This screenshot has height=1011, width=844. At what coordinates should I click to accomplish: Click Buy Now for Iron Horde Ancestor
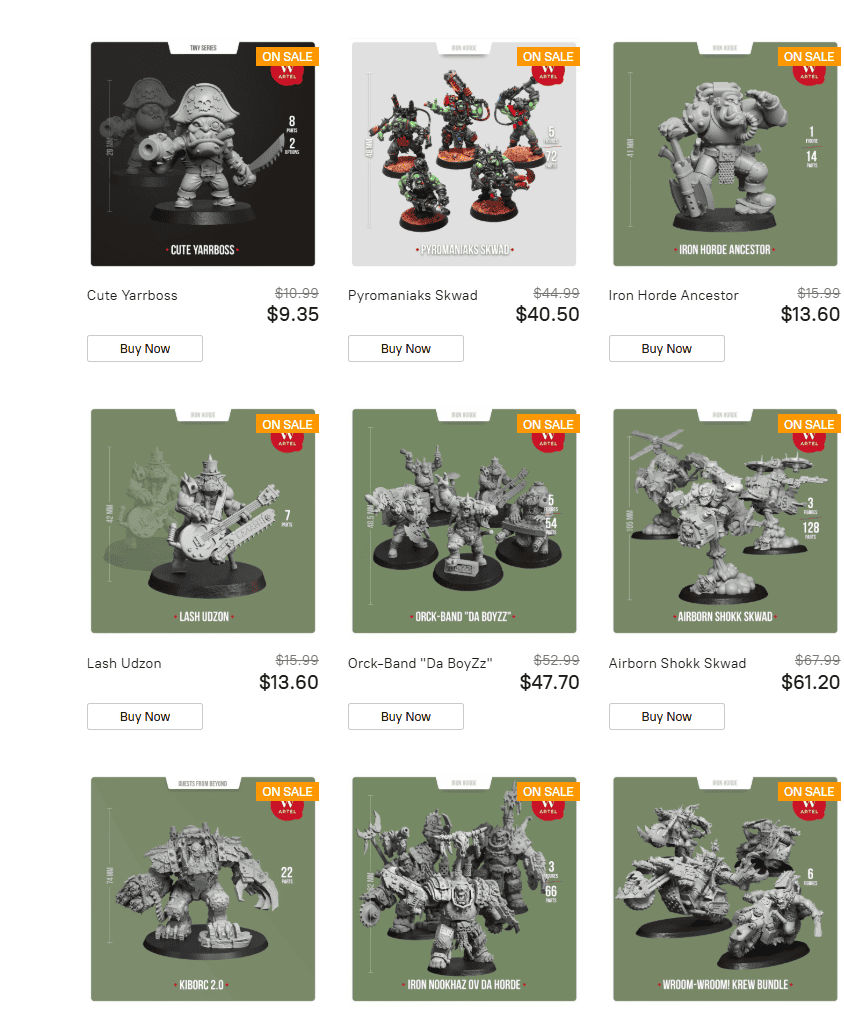point(667,349)
